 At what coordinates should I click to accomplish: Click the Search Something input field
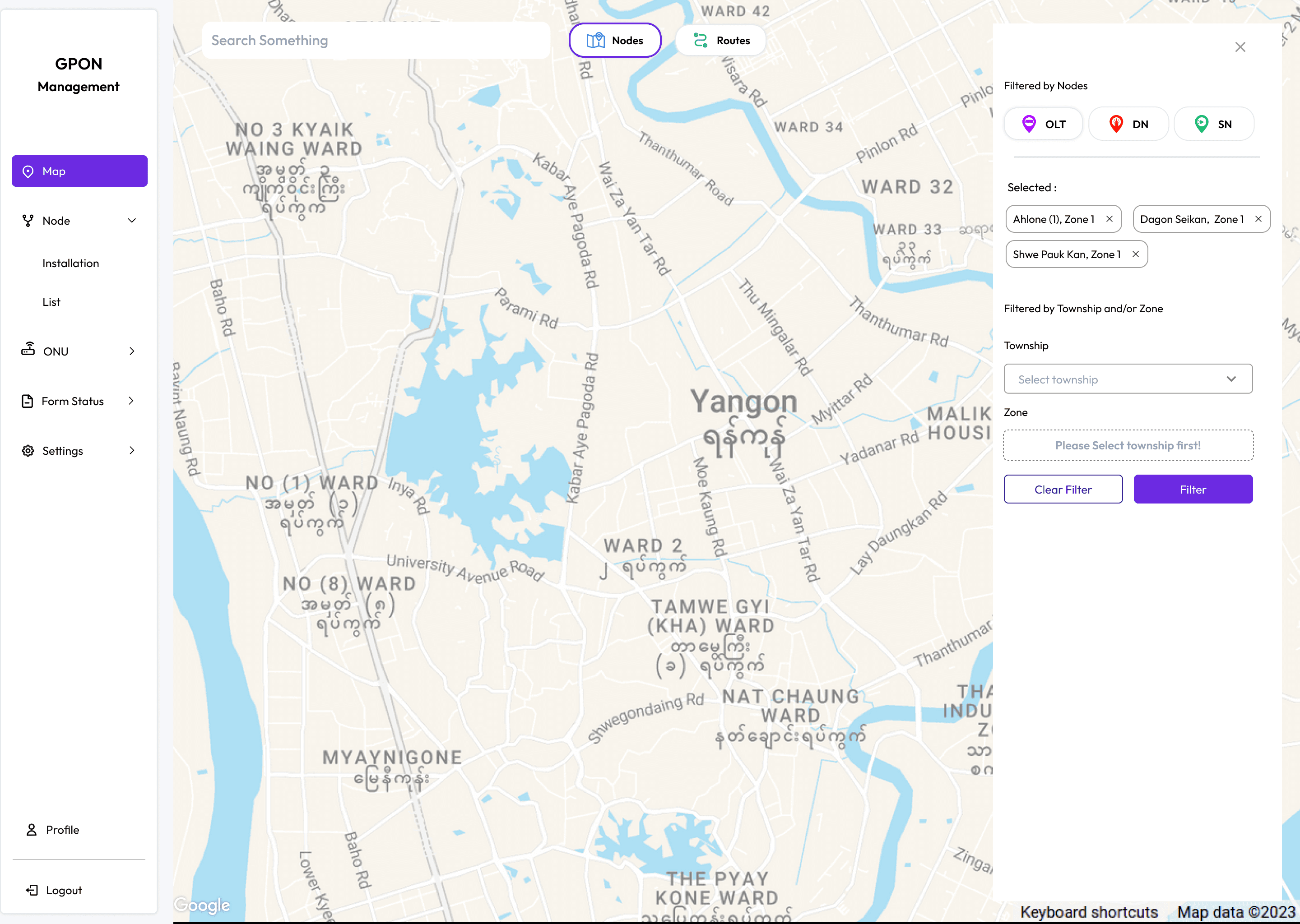376,41
